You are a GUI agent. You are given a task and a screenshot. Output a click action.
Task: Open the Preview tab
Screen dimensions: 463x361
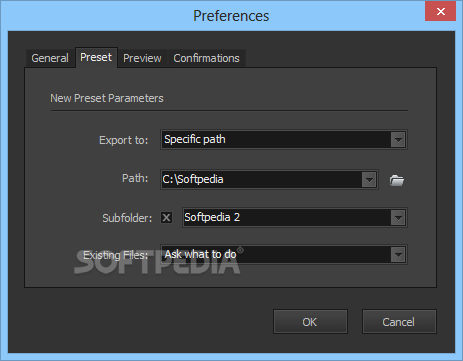point(142,58)
